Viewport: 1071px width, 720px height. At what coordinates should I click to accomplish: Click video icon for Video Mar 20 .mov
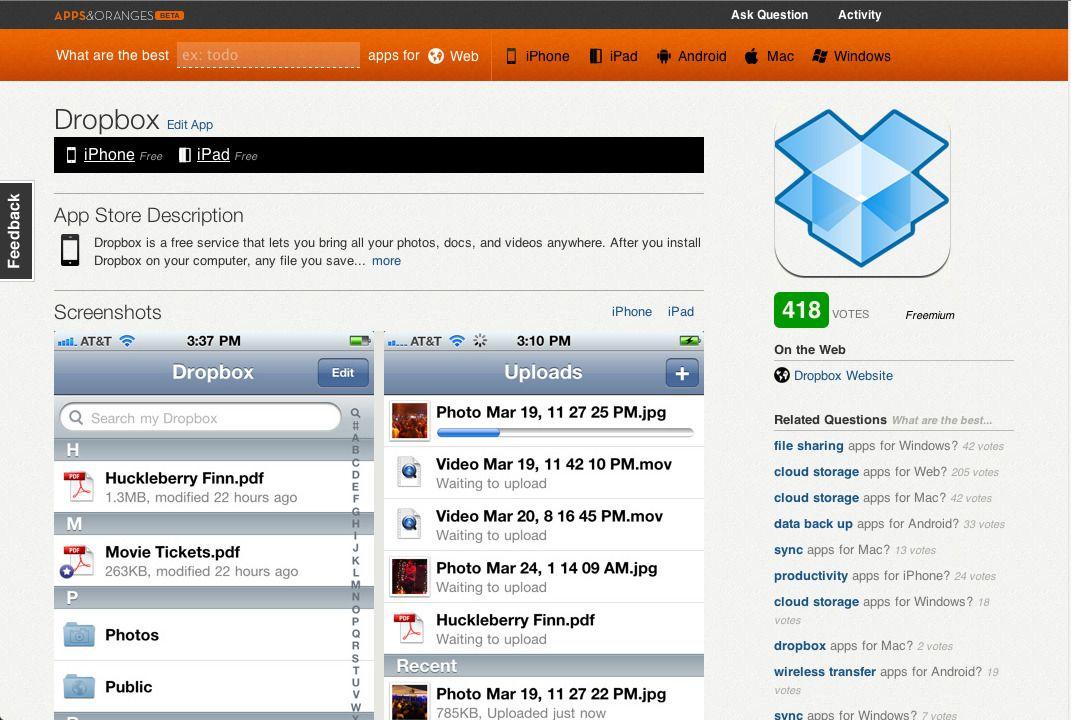[410, 523]
